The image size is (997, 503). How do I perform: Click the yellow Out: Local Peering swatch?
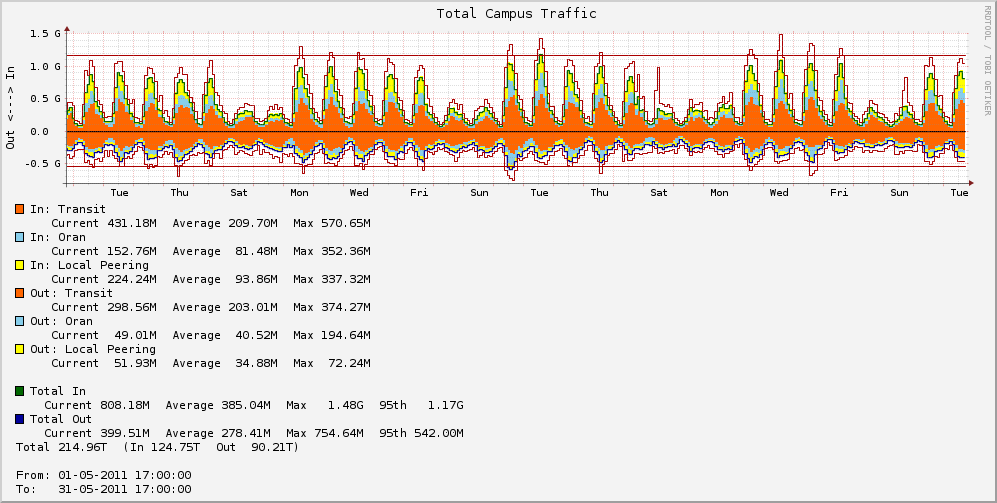click(20, 349)
